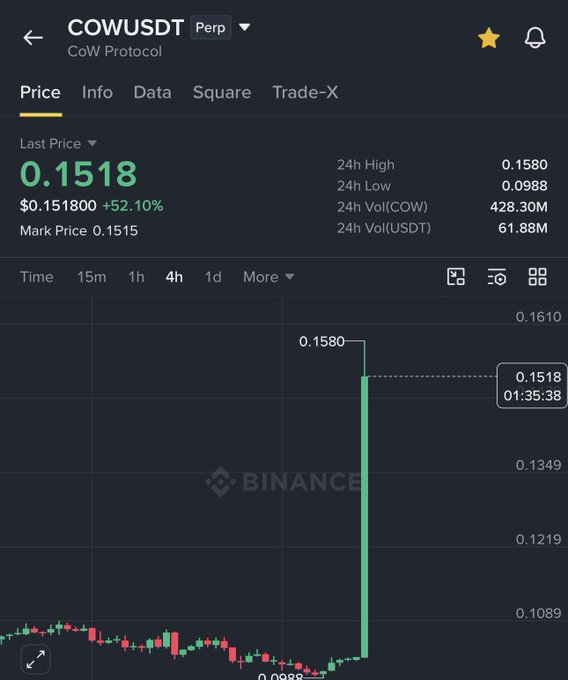Open the chart indicator settings icon
This screenshot has height=680, width=568.
pos(496,277)
